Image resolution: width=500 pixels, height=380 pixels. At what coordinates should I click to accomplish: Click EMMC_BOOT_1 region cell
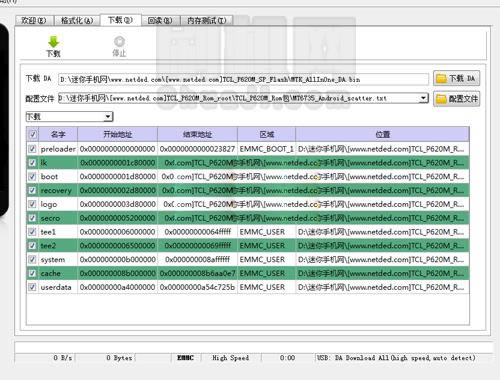[267, 149]
